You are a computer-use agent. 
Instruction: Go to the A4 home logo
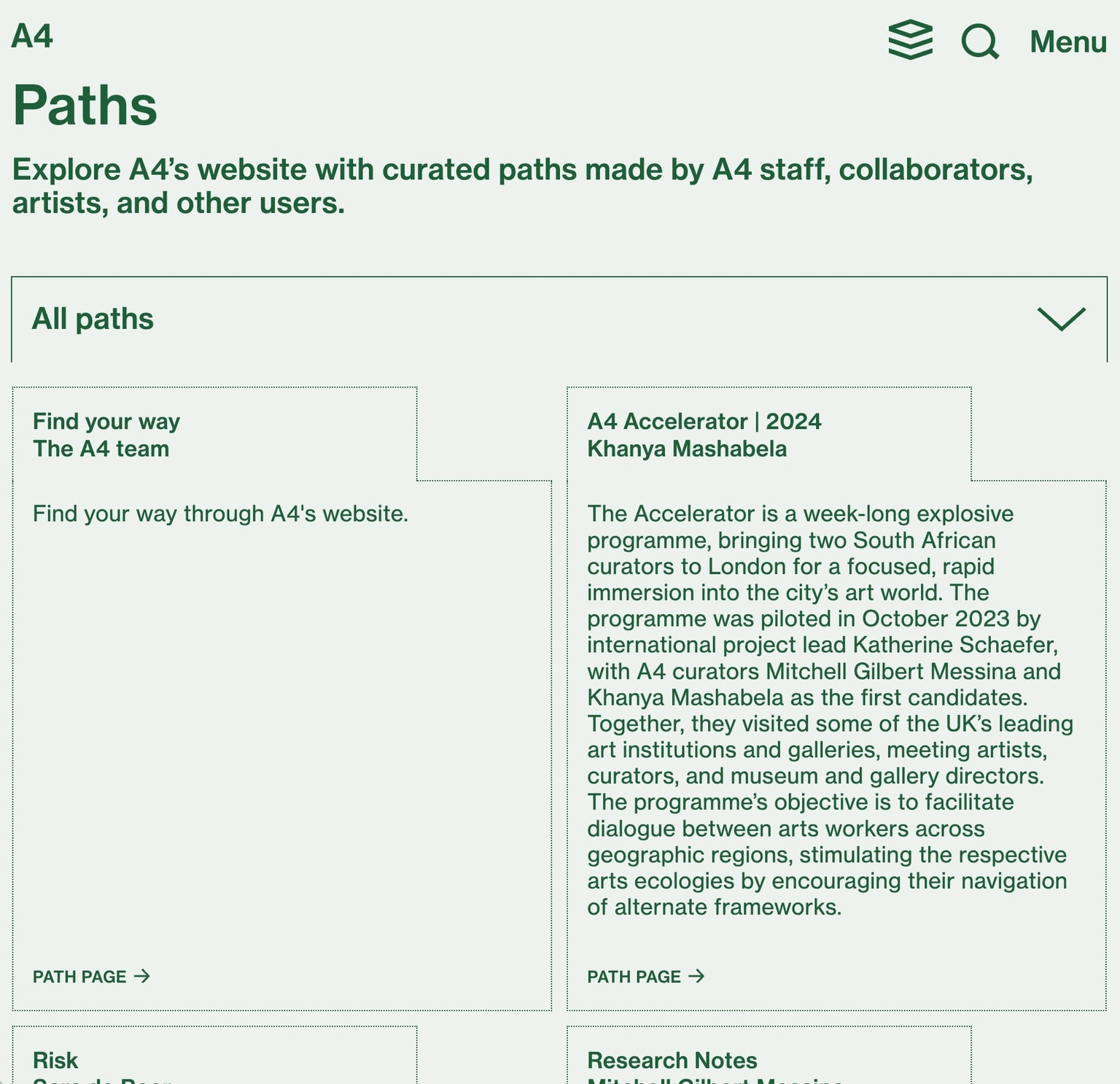(32, 36)
